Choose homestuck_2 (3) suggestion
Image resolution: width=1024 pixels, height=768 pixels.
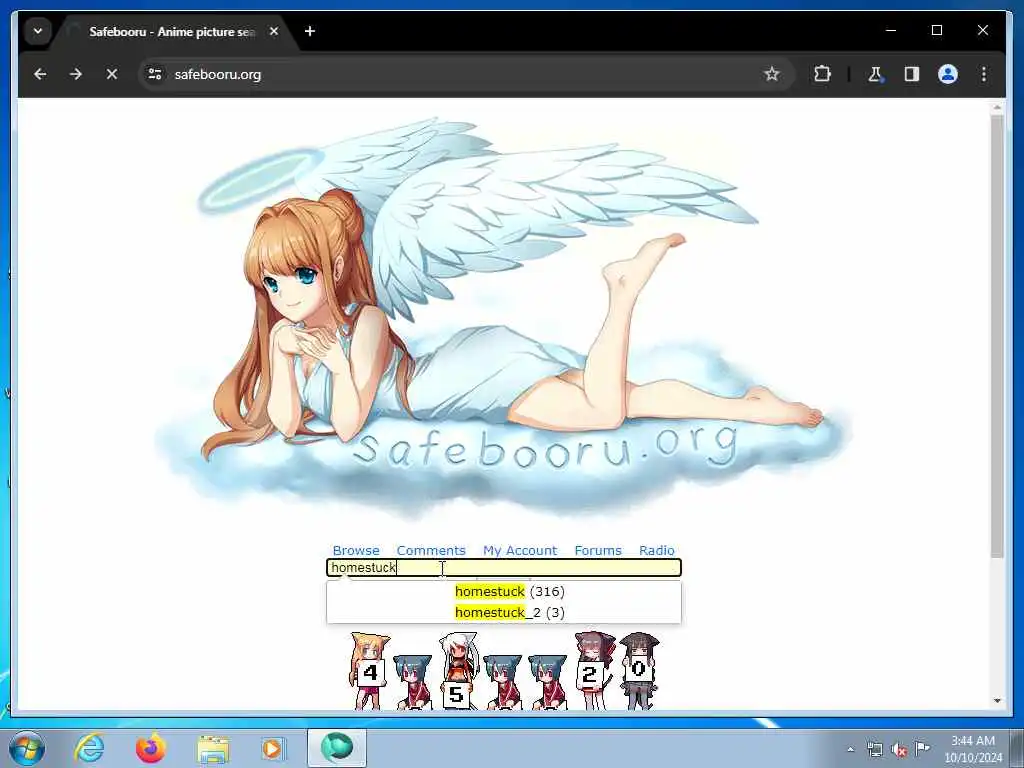pyautogui.click(x=504, y=613)
